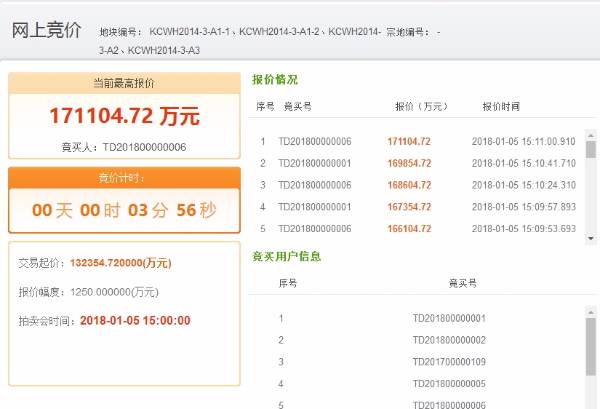Screen dimensions: 600x409
Task: Click the 171104.72 万元 highest price amount
Action: coord(125,116)
